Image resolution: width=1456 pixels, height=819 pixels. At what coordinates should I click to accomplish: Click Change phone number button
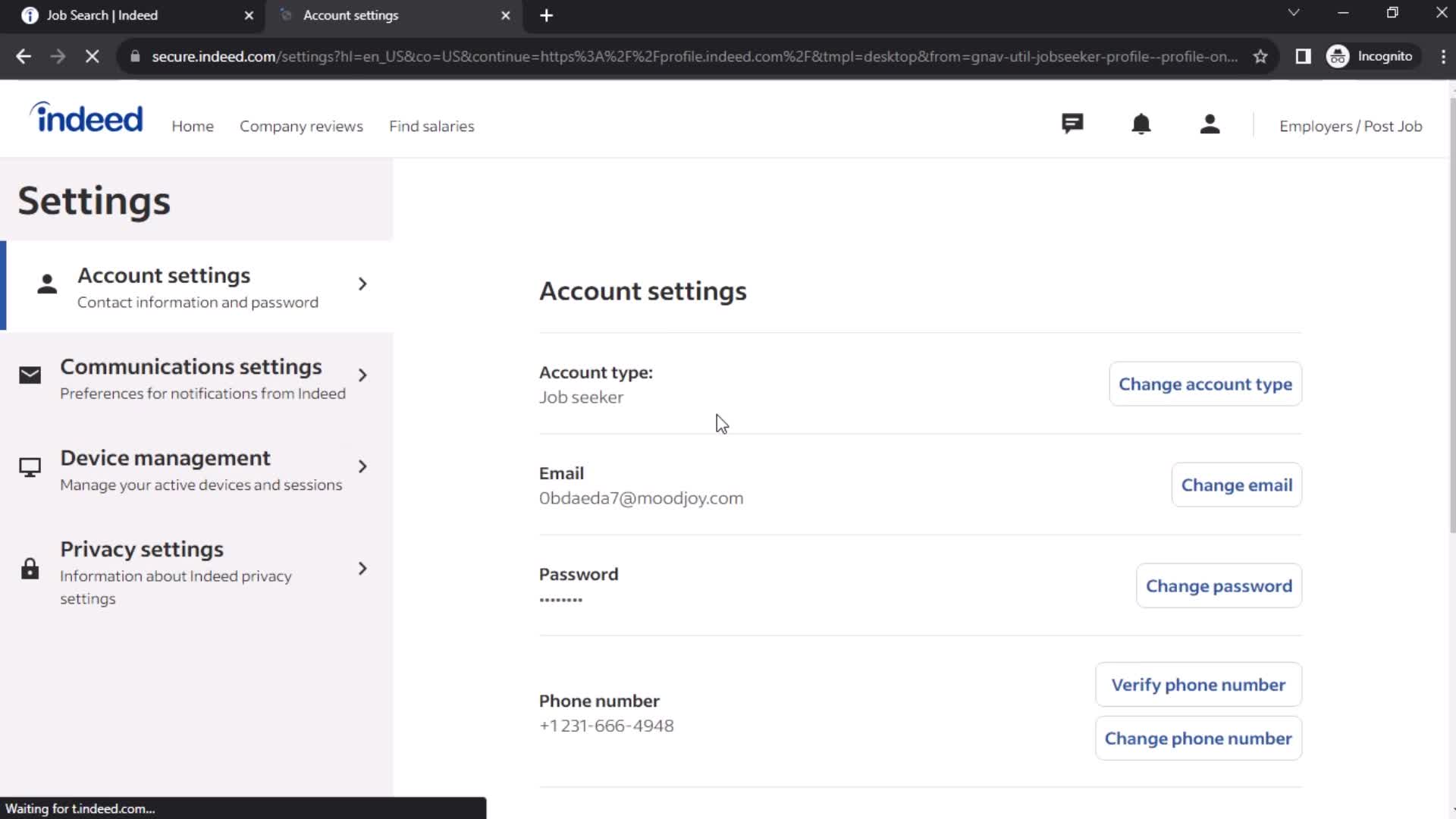pyautogui.click(x=1198, y=739)
